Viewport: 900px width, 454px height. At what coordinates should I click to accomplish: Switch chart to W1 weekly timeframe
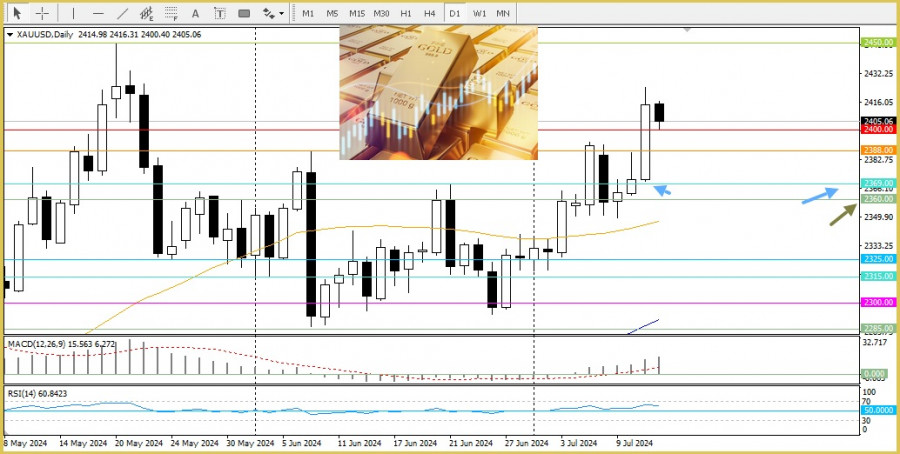coord(479,13)
